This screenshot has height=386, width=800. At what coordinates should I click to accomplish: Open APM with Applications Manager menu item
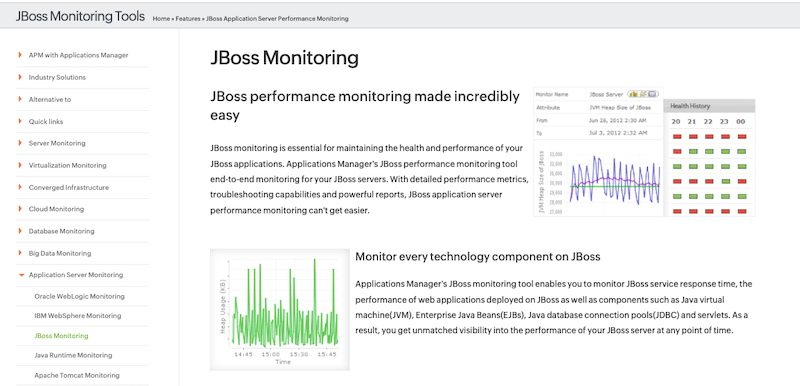[79, 55]
